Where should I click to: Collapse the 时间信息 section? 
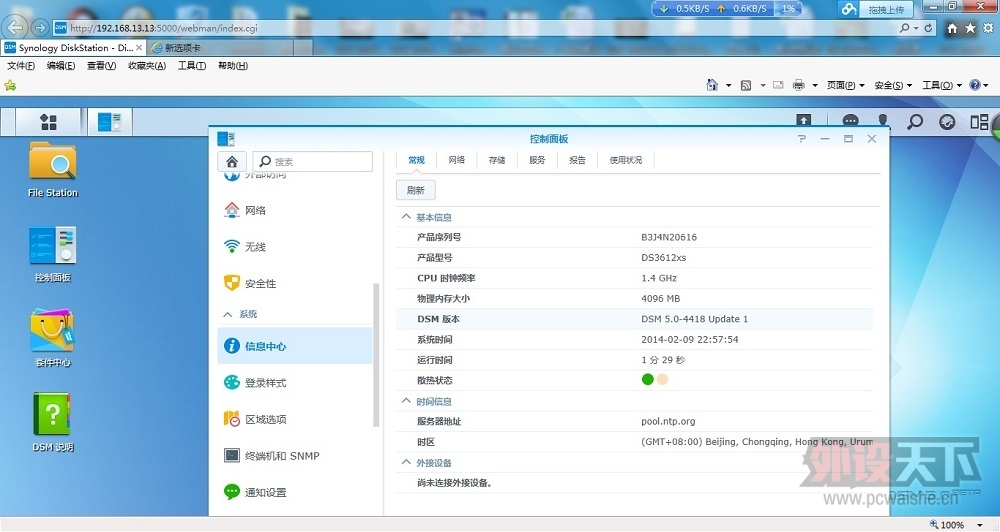point(406,401)
